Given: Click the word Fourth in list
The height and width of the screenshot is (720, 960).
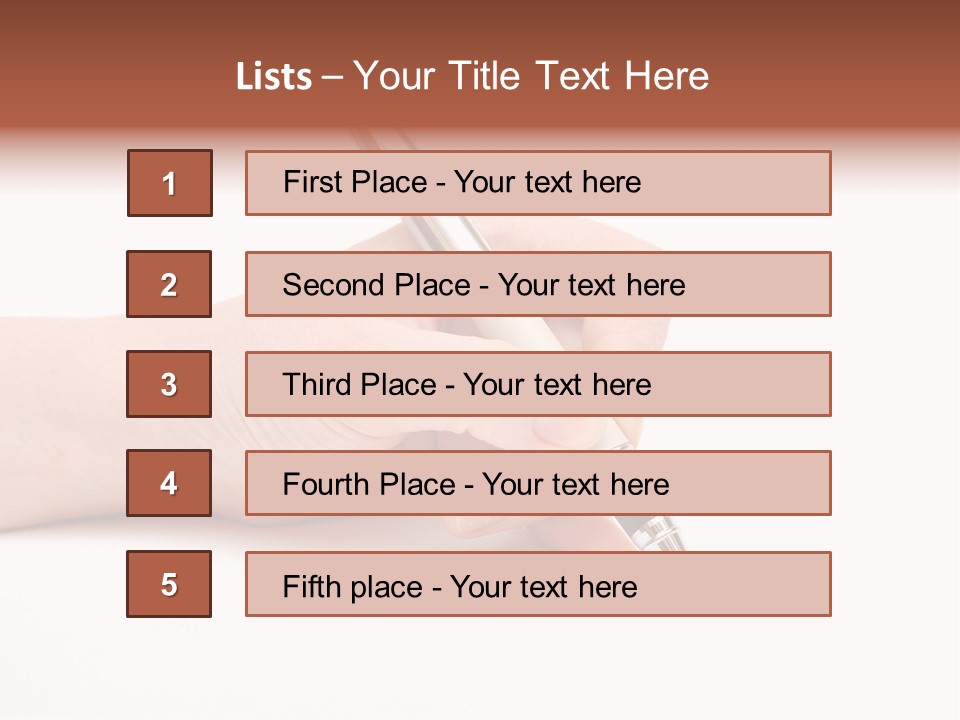Looking at the screenshot, I should [x=325, y=485].
